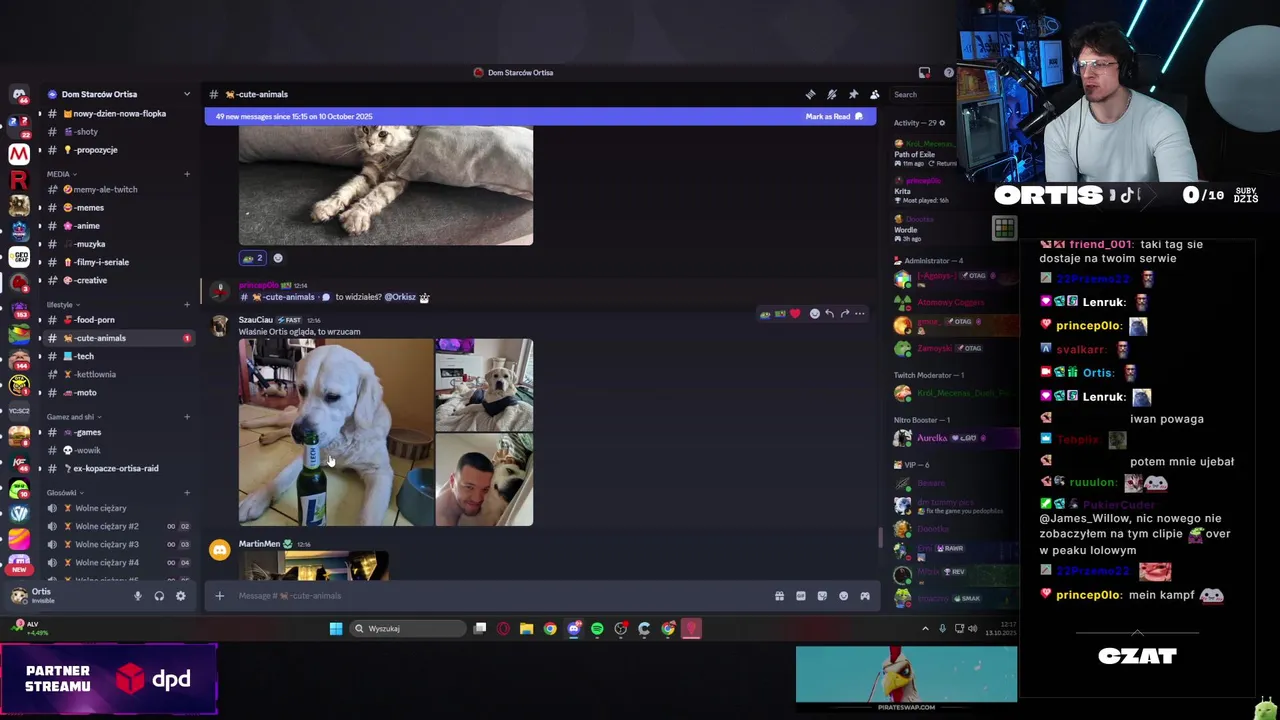Viewport: 1280px width, 720px height.
Task: Open MartinMen's username profile
Action: point(259,544)
